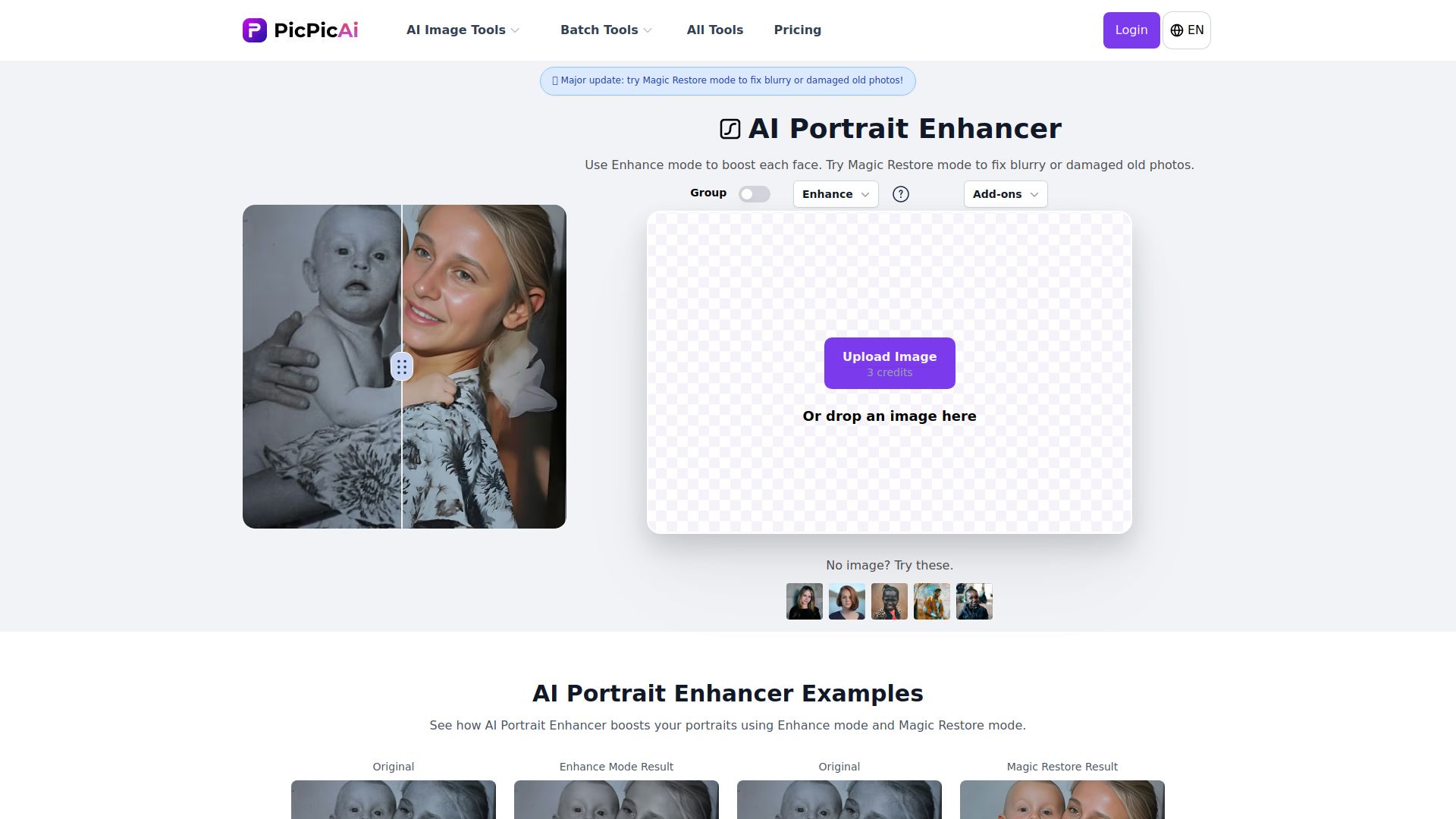Open the Pricing page

[x=798, y=30]
